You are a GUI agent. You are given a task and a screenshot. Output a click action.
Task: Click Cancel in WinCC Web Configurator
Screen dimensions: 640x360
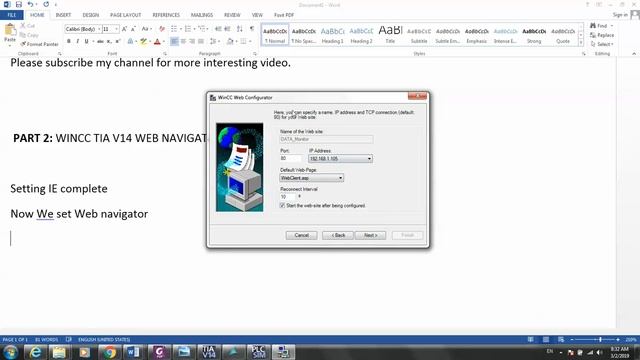coord(301,235)
